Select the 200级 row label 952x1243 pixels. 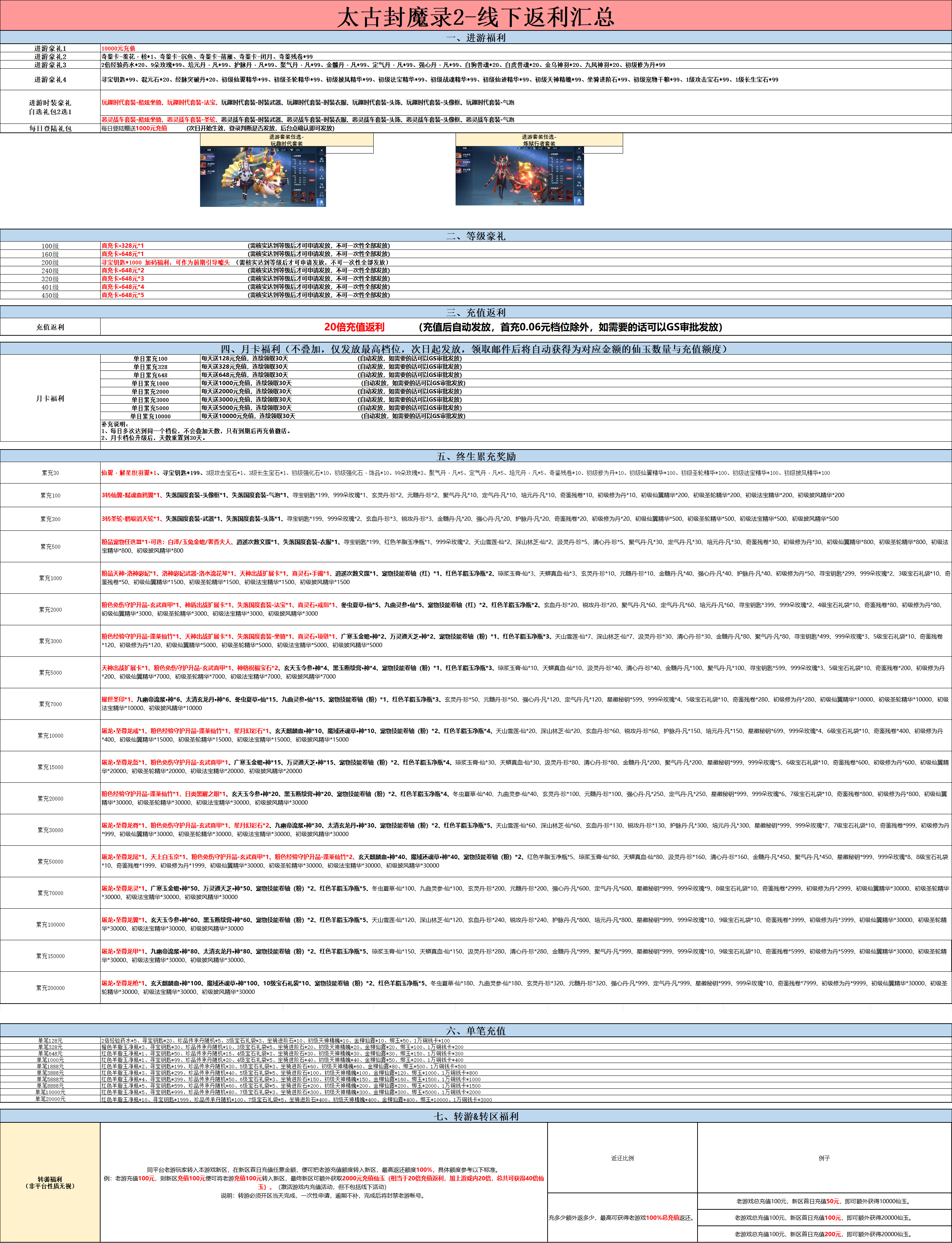(50, 262)
